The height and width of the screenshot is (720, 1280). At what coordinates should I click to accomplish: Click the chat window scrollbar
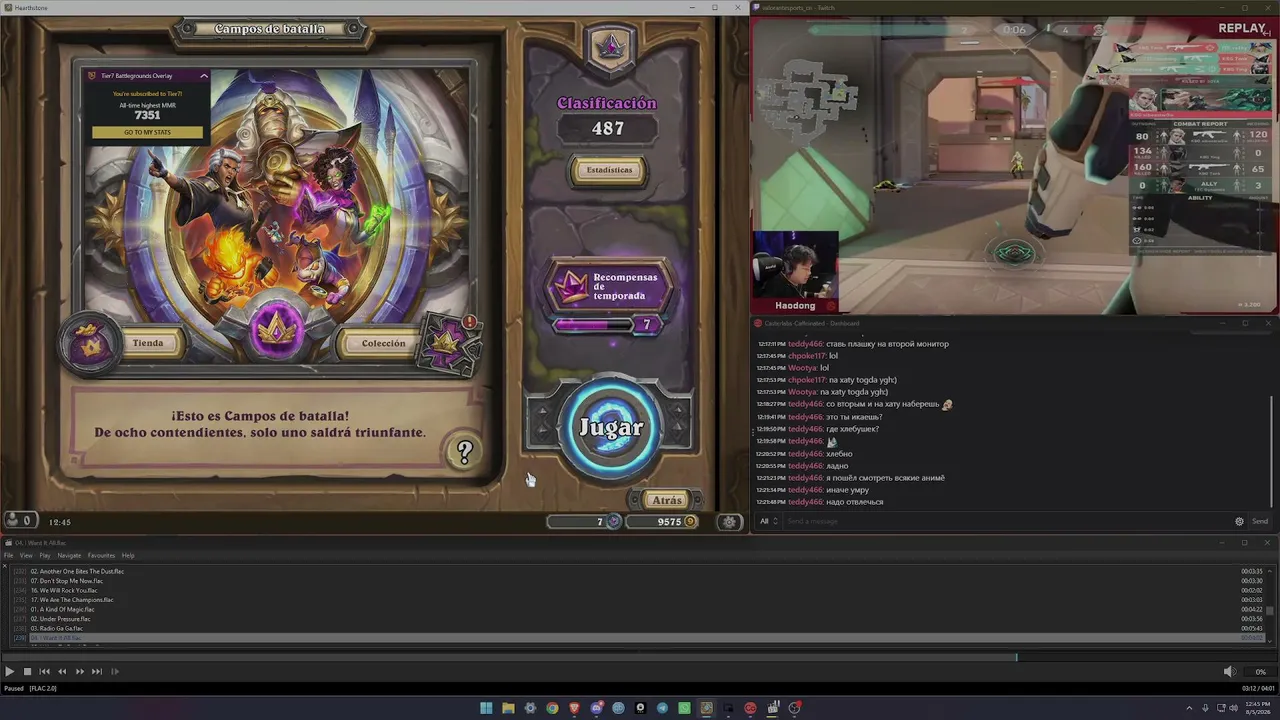(x=1271, y=451)
